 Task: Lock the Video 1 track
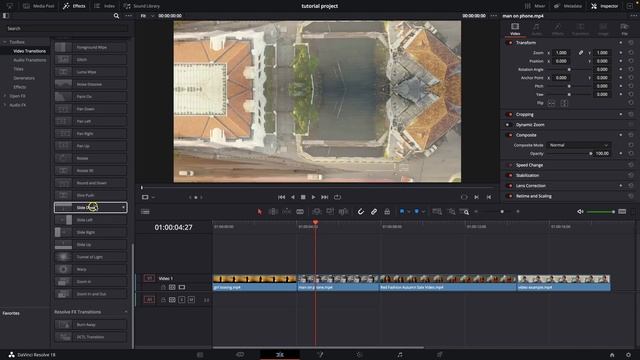coord(163,287)
